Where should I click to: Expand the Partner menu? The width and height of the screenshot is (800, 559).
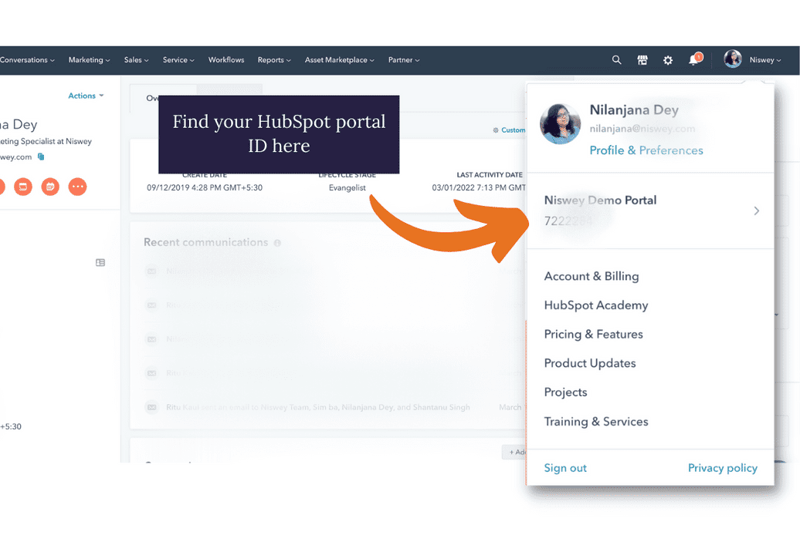tap(404, 60)
